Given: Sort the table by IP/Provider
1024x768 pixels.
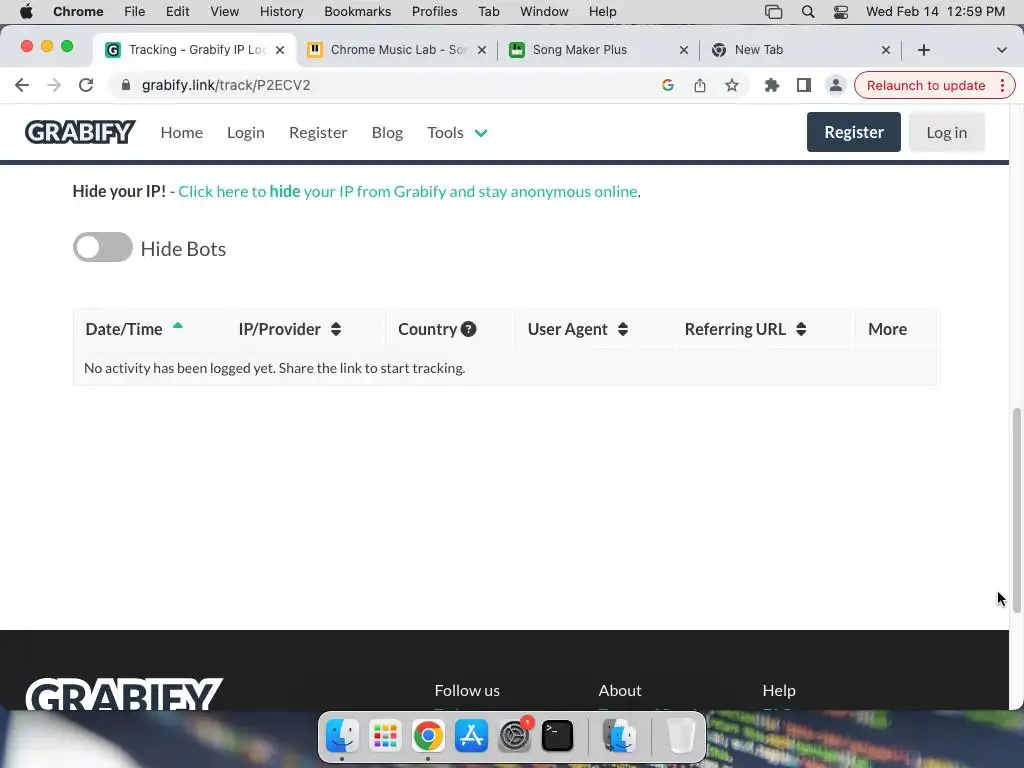Looking at the screenshot, I should point(289,329).
